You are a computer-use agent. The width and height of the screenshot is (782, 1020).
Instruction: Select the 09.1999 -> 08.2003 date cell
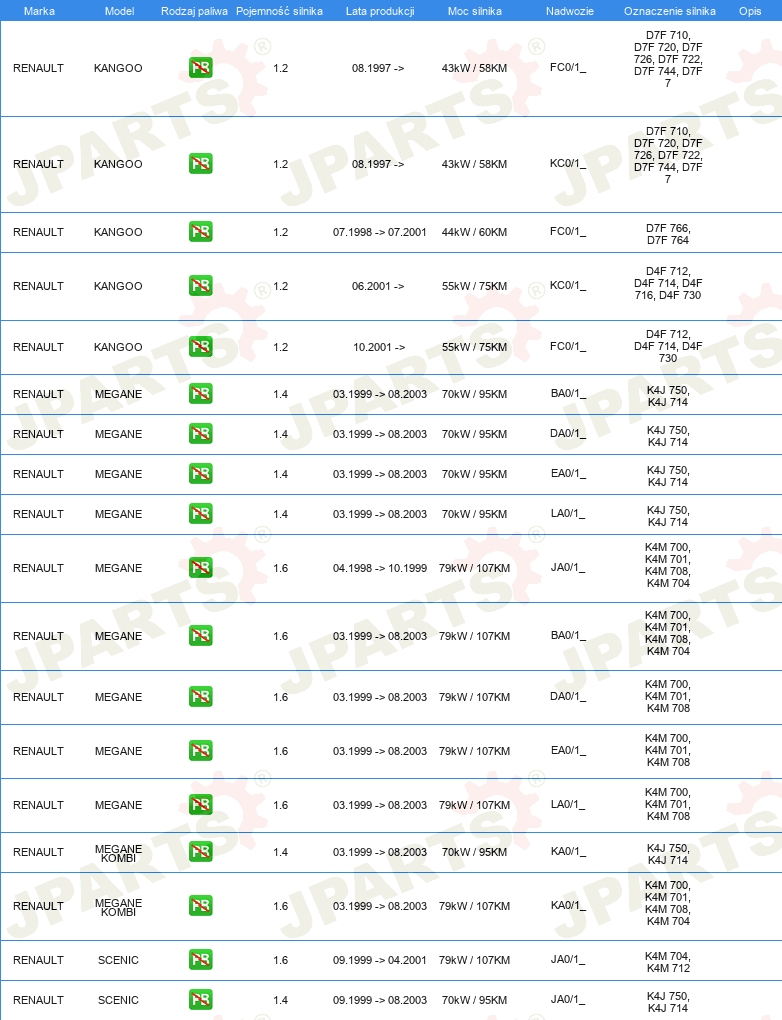tap(380, 1000)
